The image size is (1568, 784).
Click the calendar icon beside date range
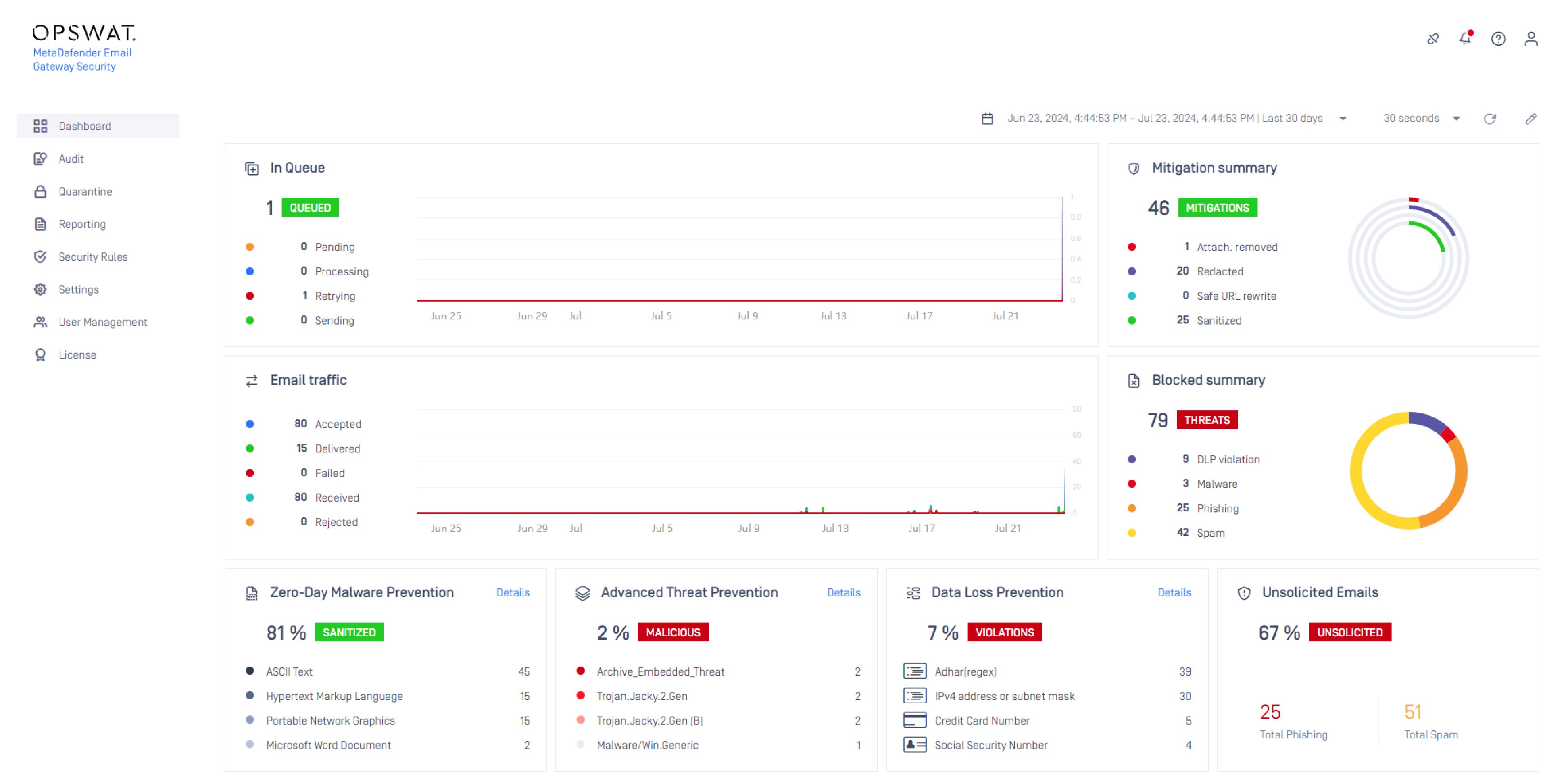987,119
